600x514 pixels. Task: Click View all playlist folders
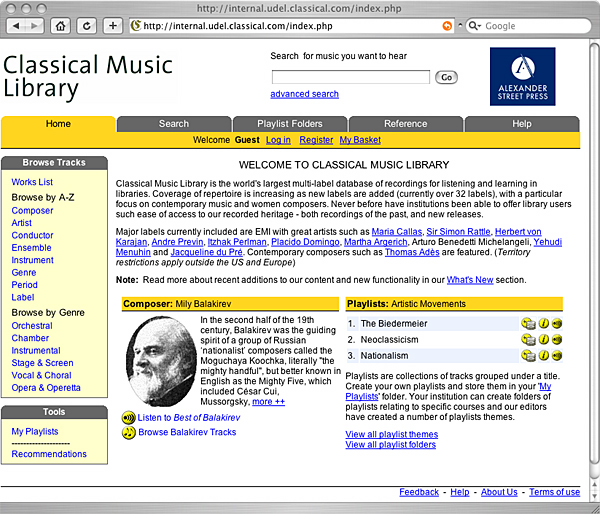click(391, 445)
